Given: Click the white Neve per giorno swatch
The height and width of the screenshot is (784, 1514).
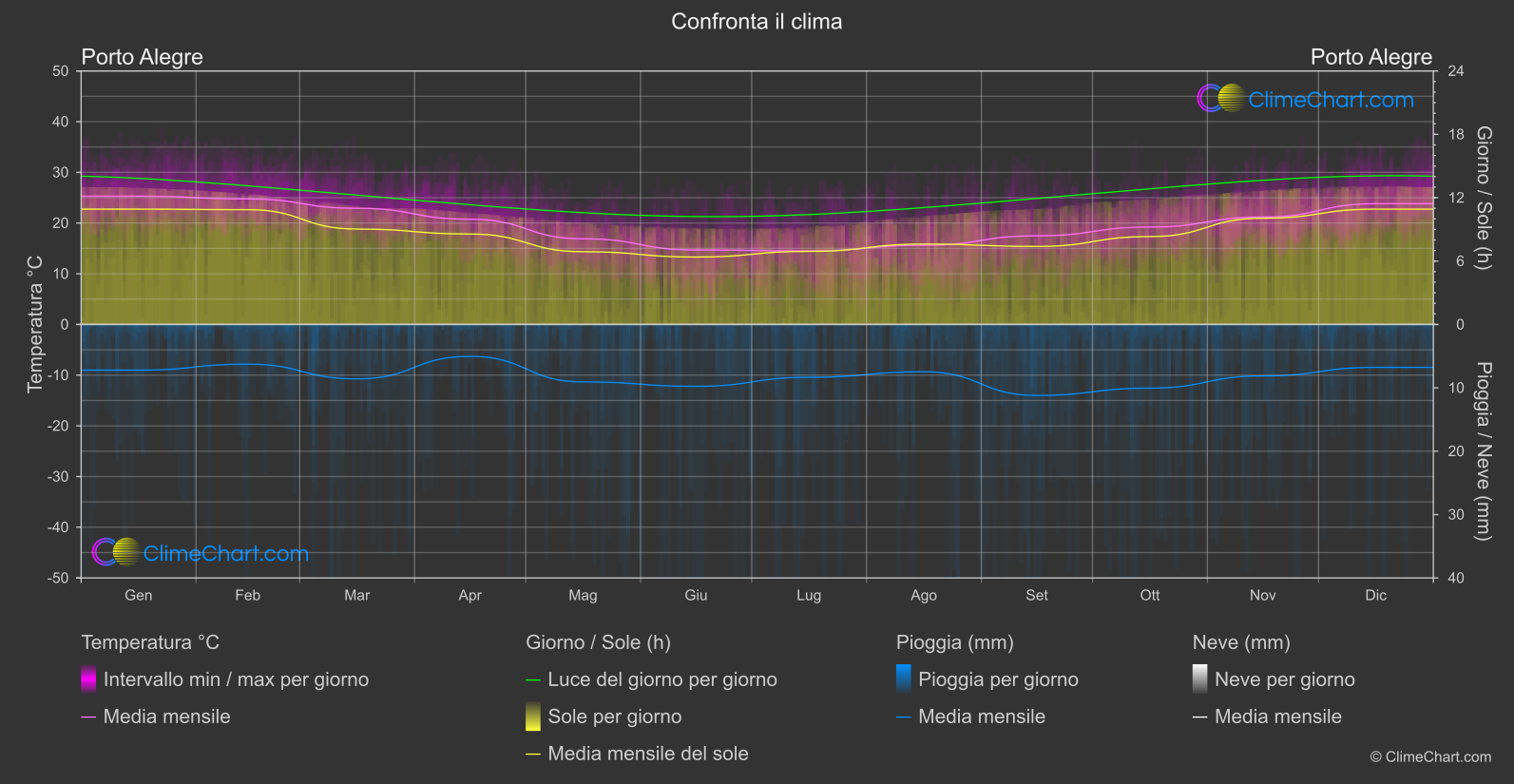Looking at the screenshot, I should coord(1200,679).
